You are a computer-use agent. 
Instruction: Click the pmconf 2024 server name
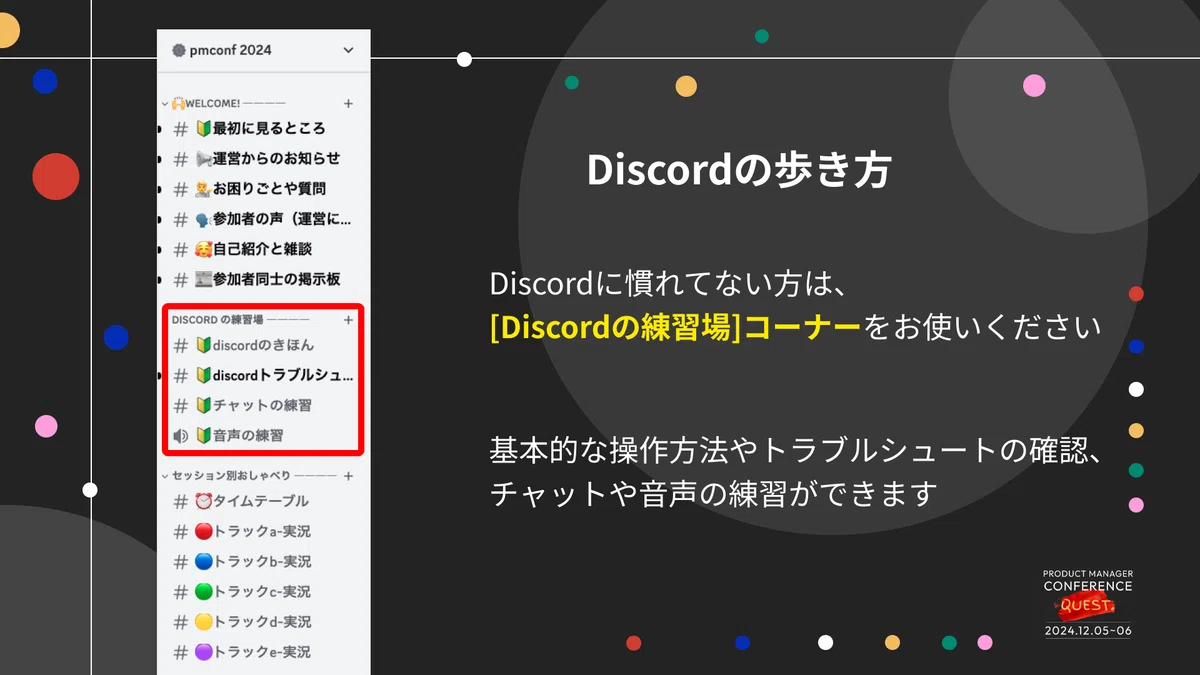pos(230,50)
